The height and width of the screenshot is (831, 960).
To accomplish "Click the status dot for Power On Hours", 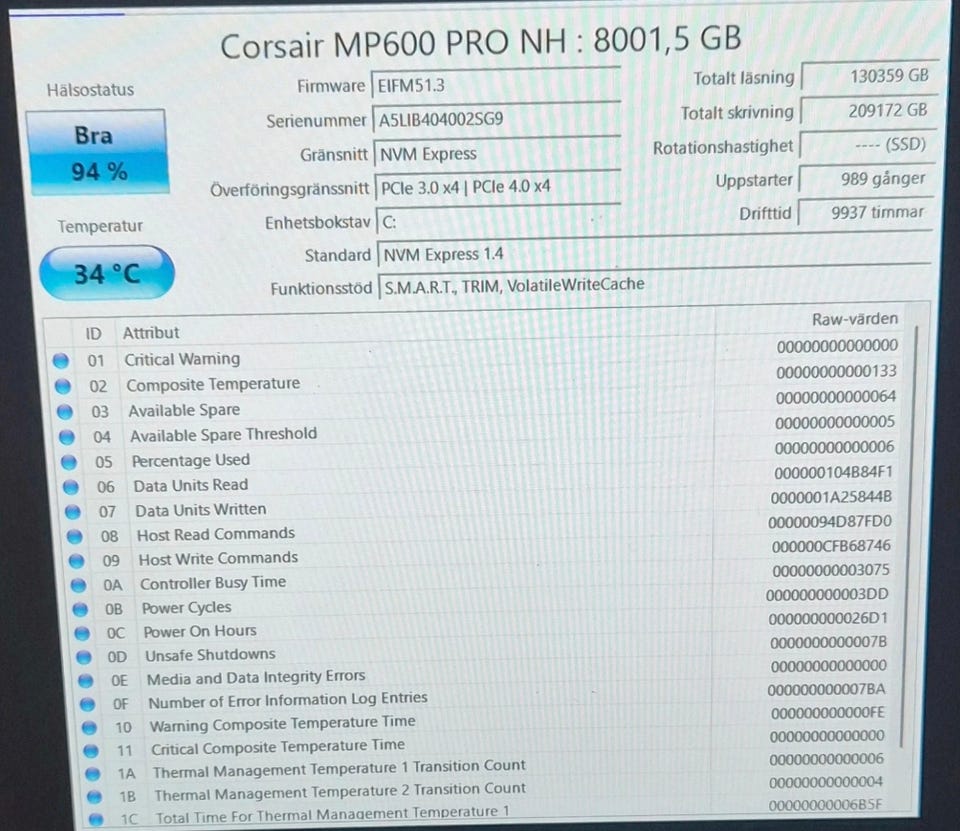I will [81, 633].
